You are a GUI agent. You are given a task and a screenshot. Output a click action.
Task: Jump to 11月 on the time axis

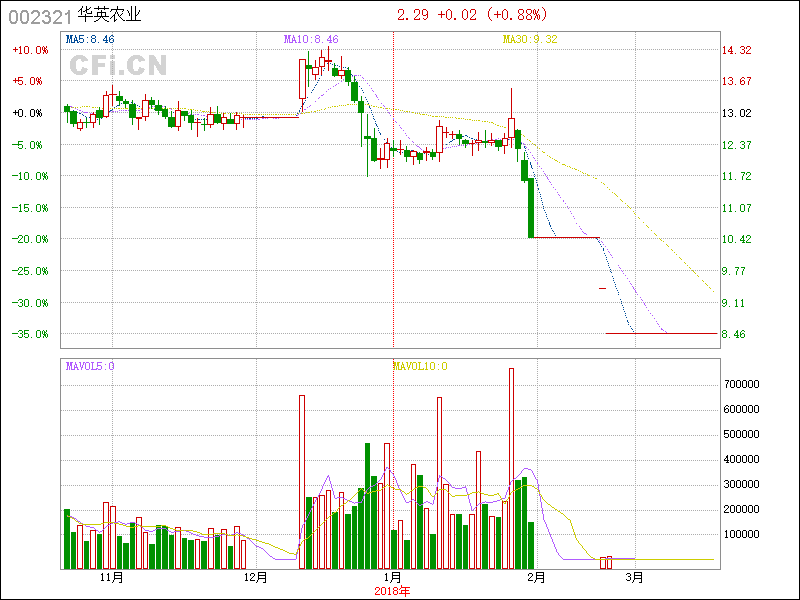coord(111,578)
